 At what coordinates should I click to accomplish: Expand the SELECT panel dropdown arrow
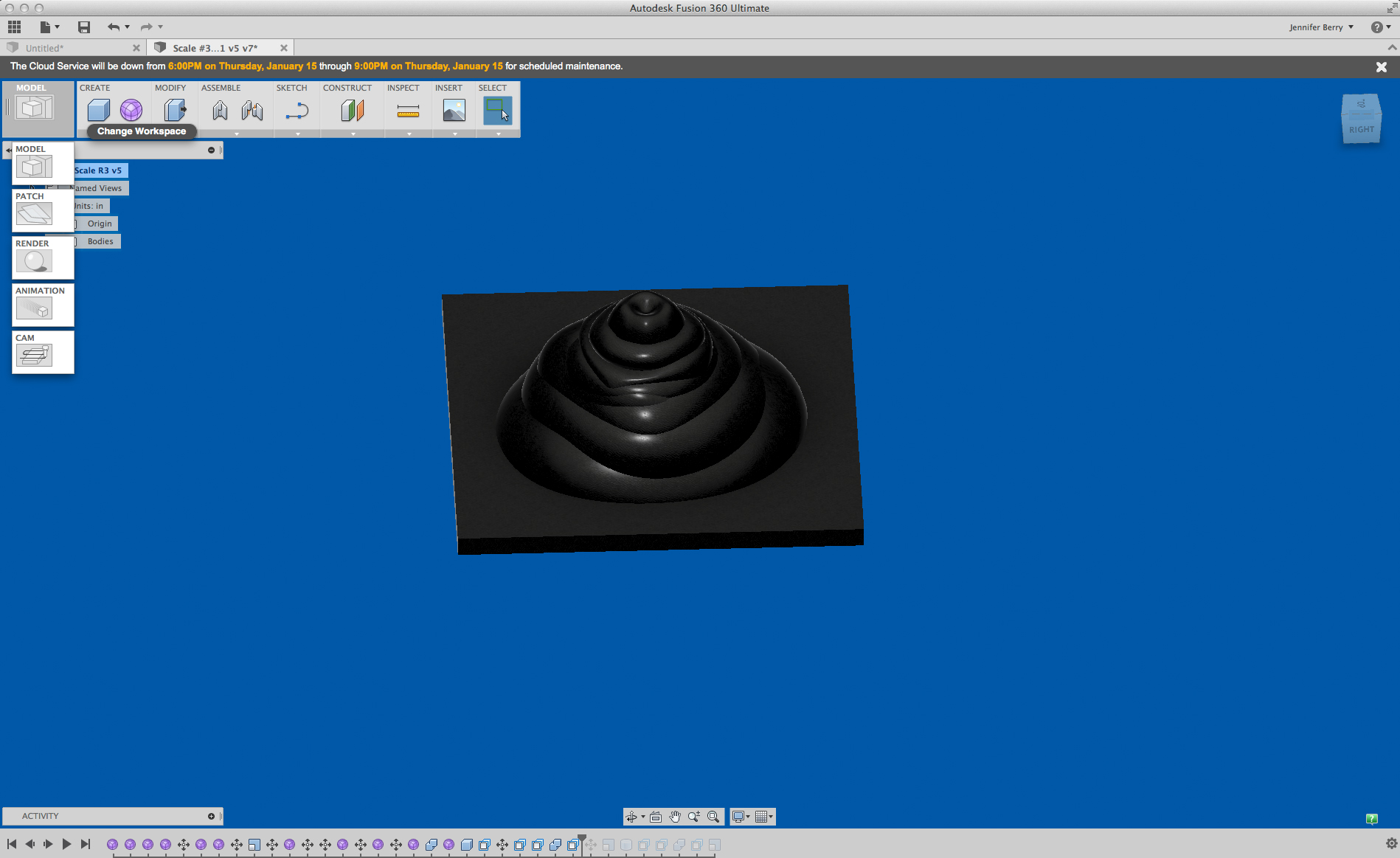click(x=499, y=134)
